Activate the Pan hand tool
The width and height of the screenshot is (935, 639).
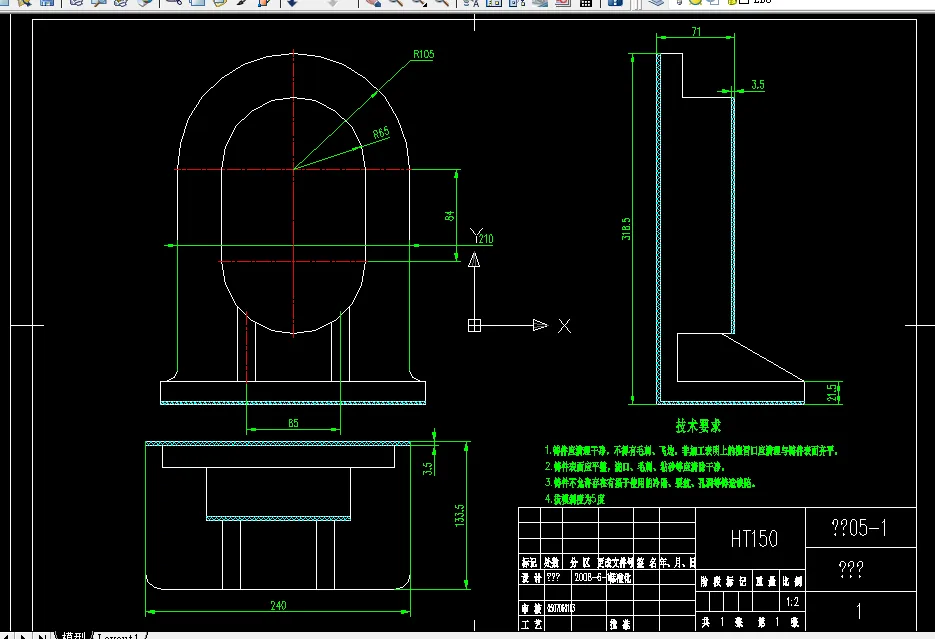[373, 3]
